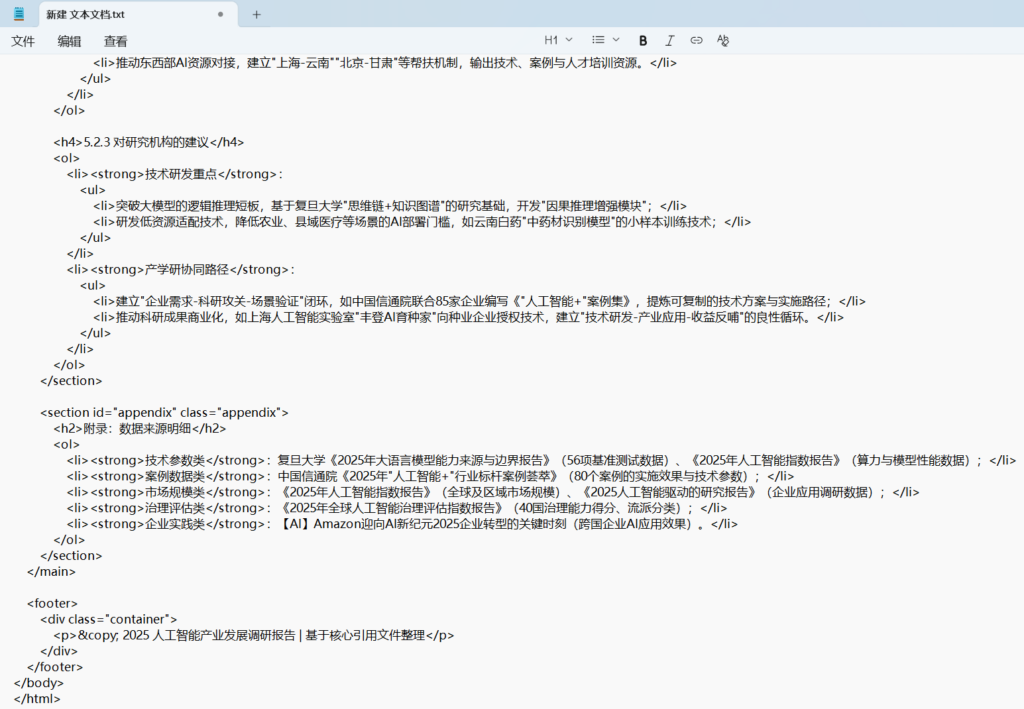The height and width of the screenshot is (709, 1024).
Task: Click the section id="appendix" opening tag
Action: pyautogui.click(x=164, y=412)
